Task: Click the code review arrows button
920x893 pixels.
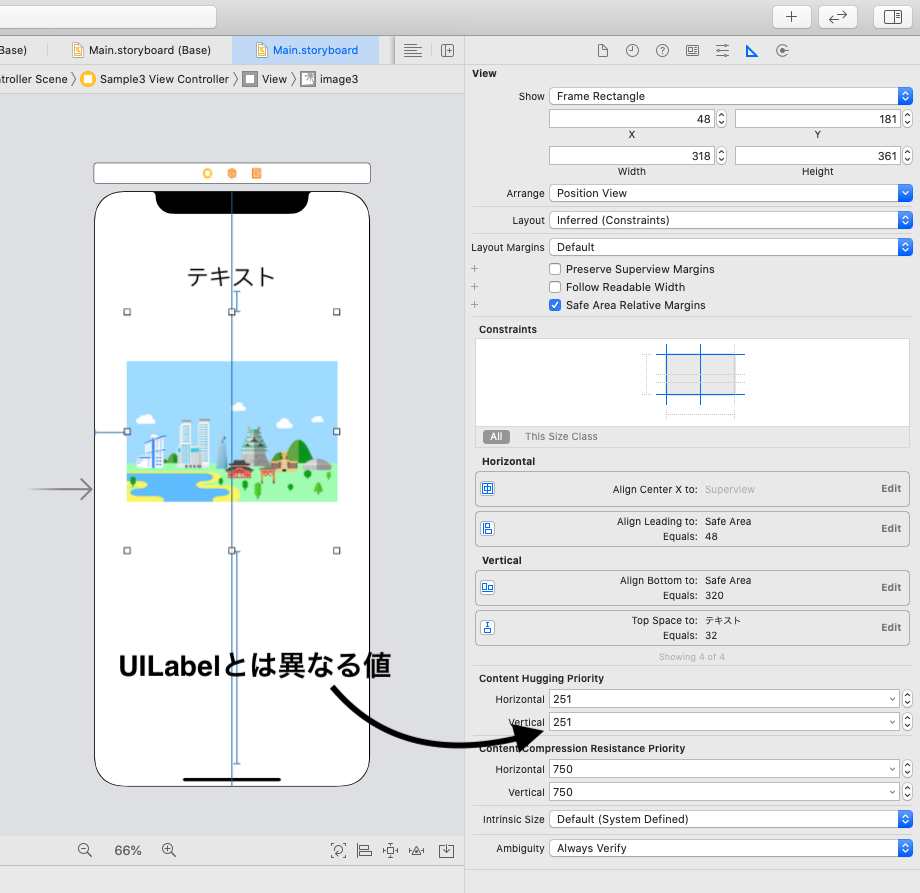Action: tap(838, 17)
